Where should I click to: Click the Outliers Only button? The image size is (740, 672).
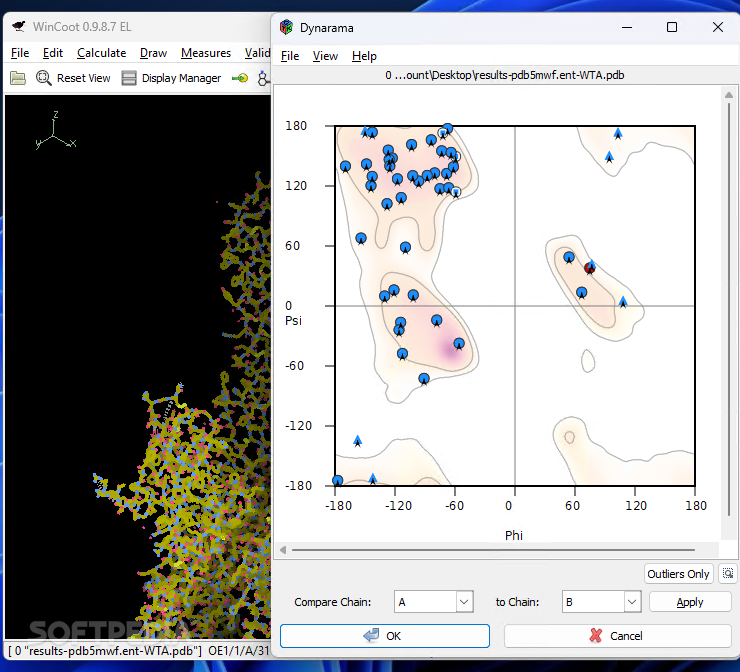click(x=678, y=573)
